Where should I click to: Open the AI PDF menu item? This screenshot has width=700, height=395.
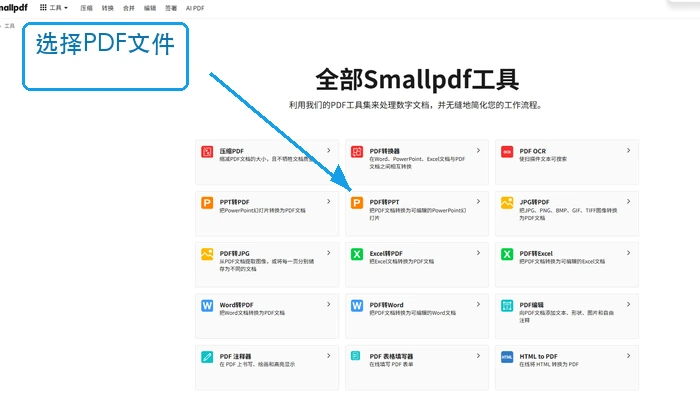tap(195, 8)
